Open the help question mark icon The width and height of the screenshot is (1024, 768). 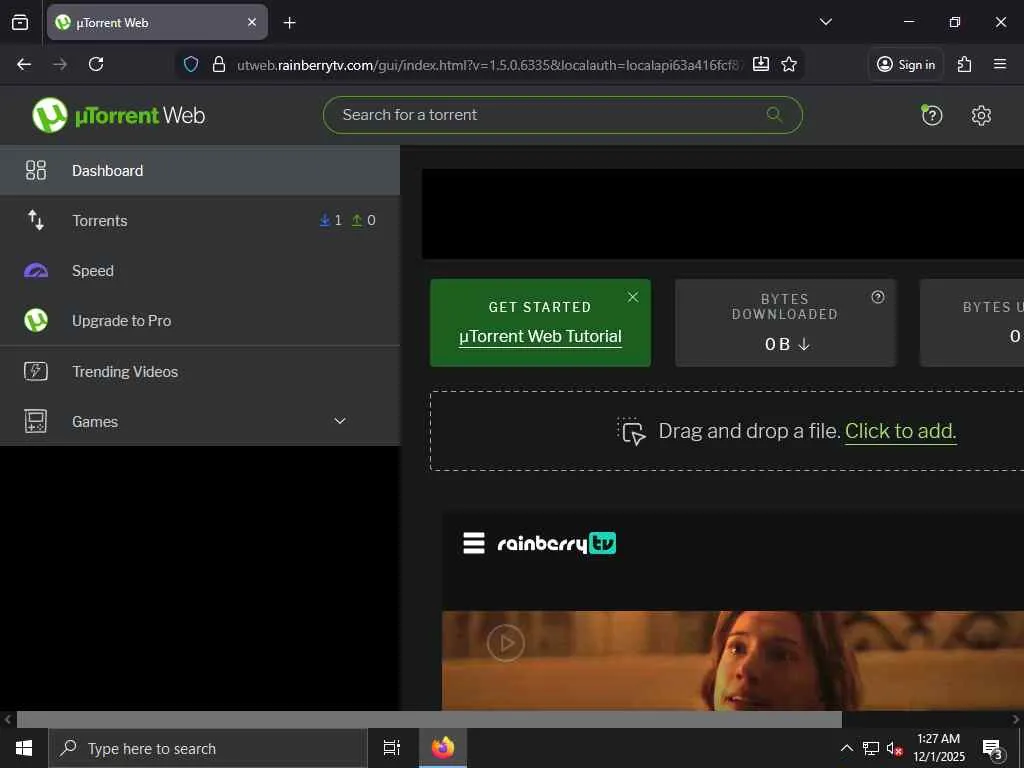tap(931, 116)
